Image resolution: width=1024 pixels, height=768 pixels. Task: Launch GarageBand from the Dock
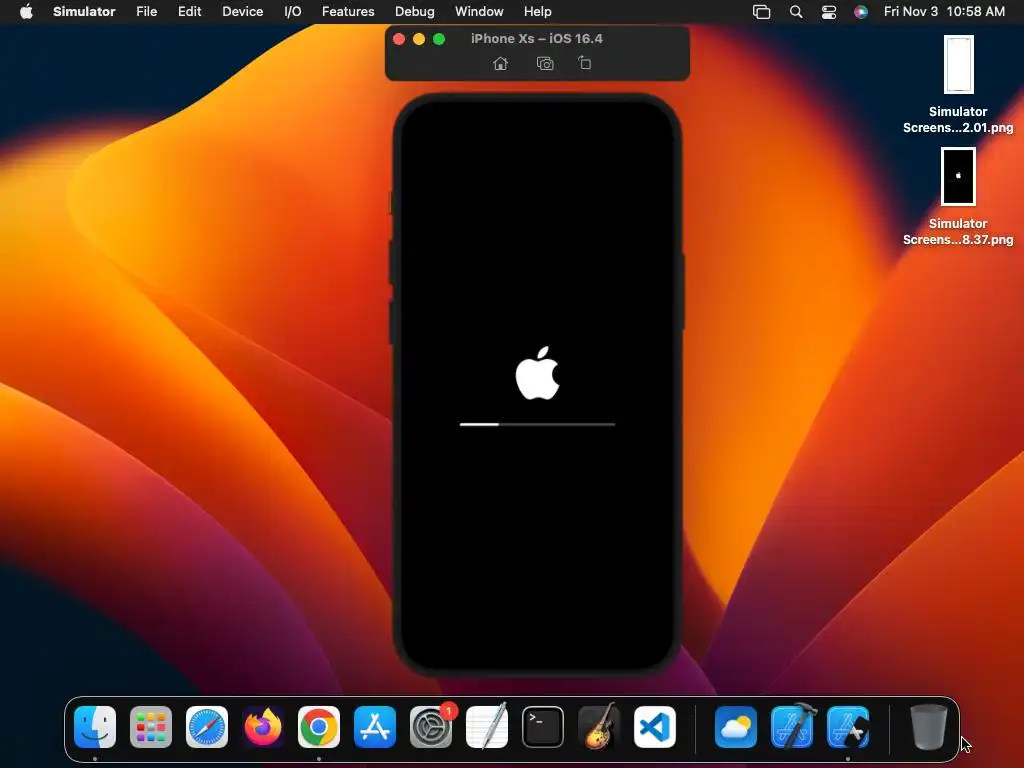(599, 727)
